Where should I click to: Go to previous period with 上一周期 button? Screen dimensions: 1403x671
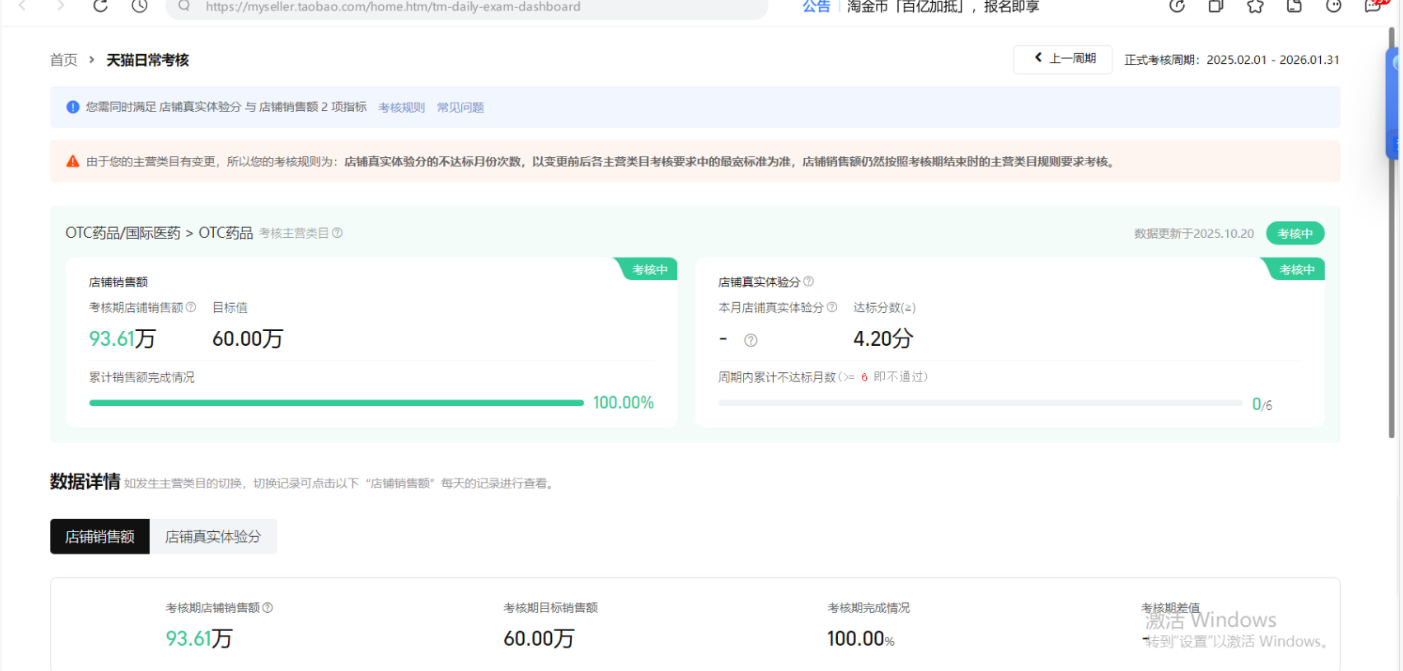[x=1062, y=59]
